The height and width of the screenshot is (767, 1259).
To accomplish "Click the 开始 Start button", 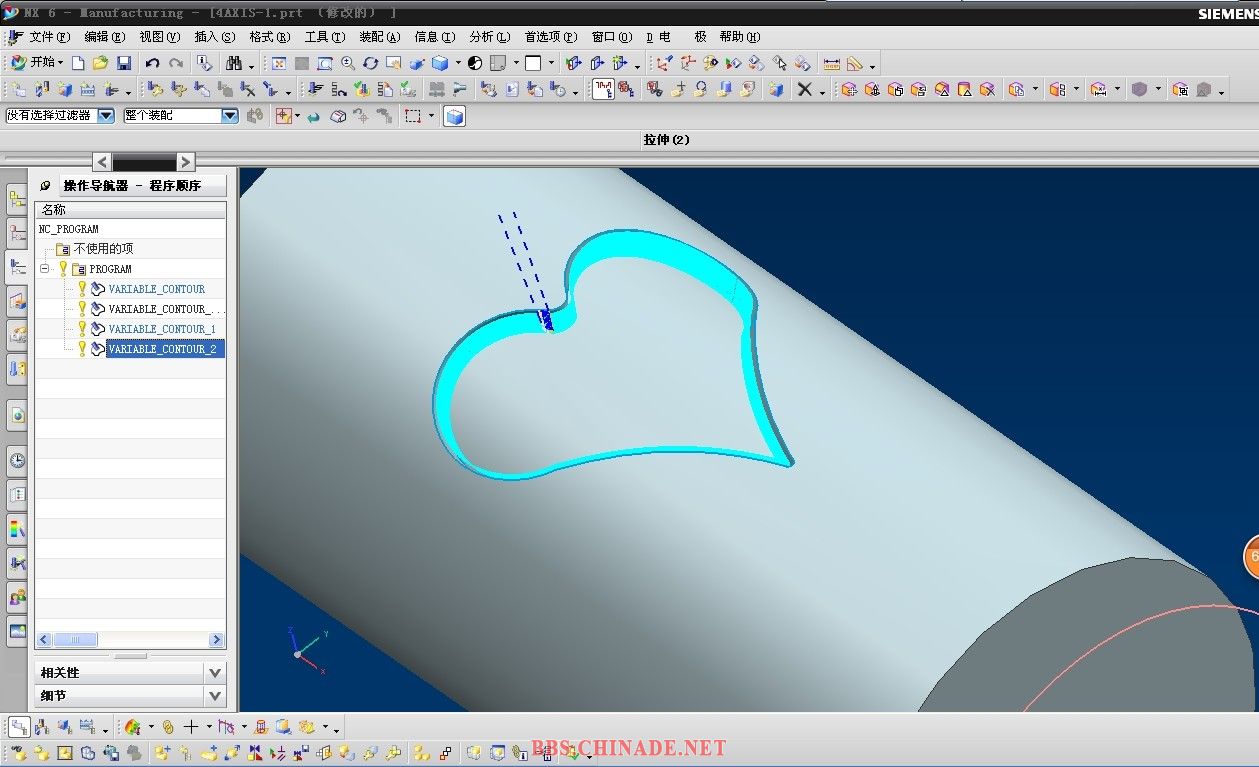I will click(36, 63).
